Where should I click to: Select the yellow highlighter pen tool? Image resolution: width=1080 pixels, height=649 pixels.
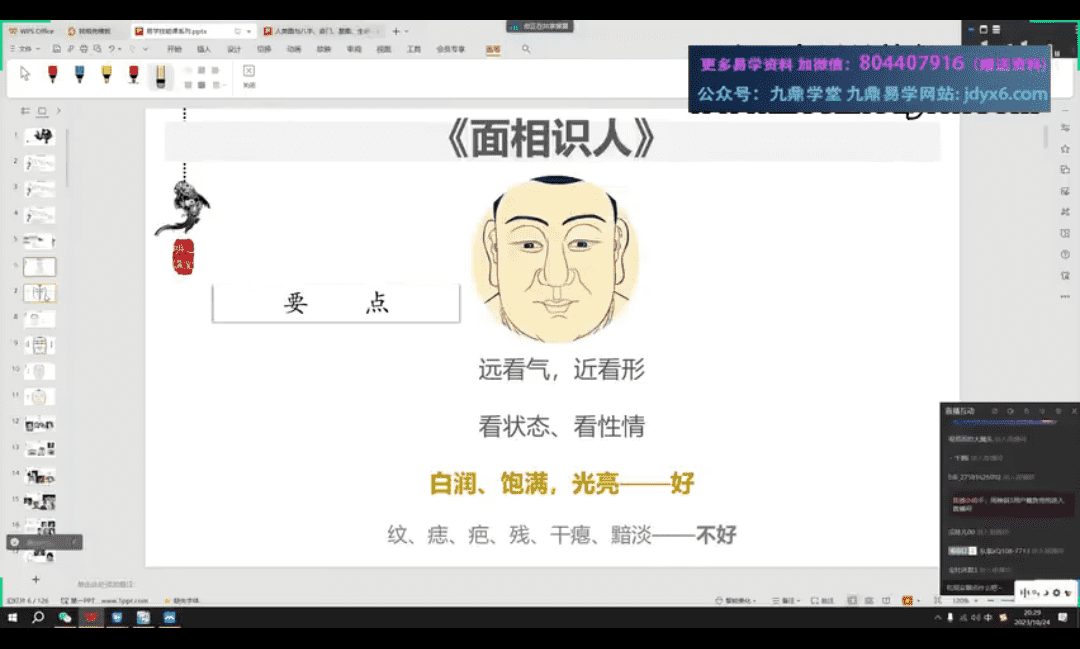point(159,75)
